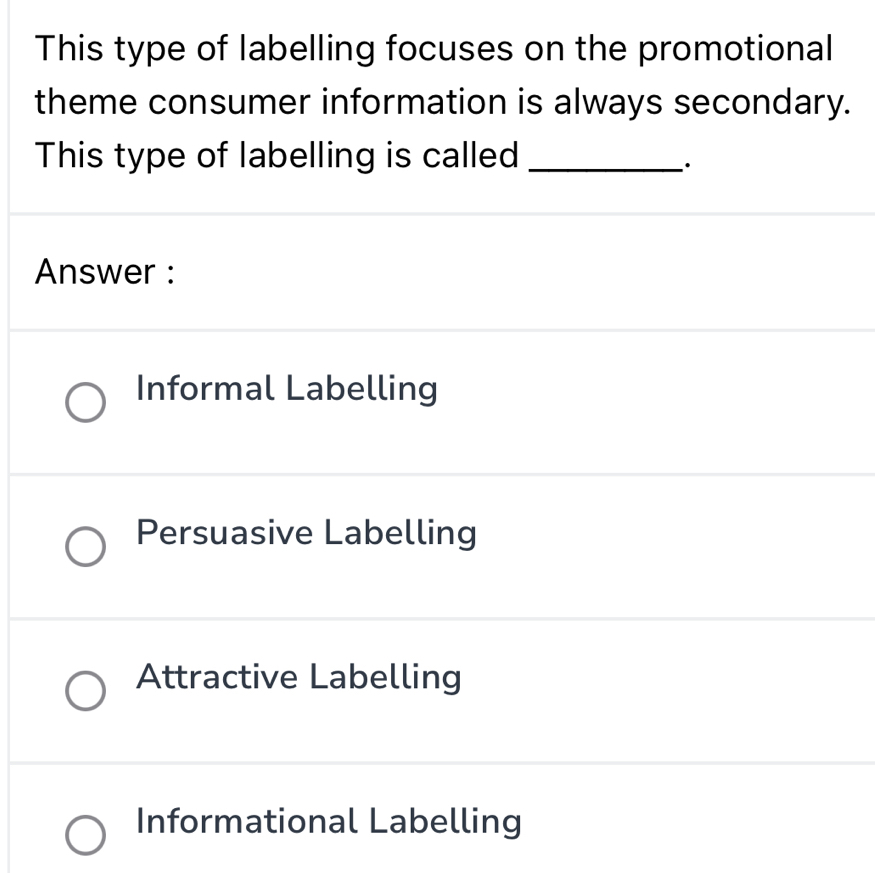The width and height of the screenshot is (875, 873).
Task: Select the Persuasive Labelling radio button
Action: click(x=85, y=547)
